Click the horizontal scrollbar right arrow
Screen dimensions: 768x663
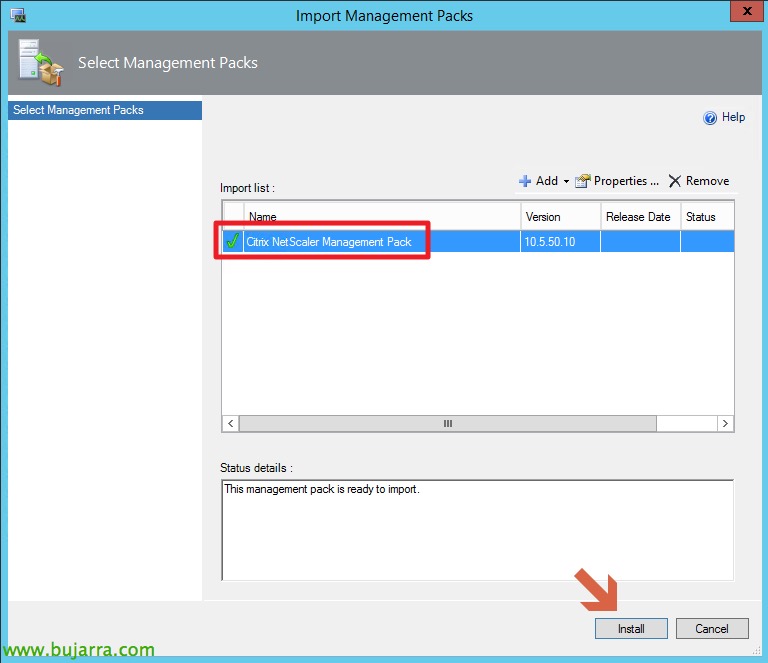tap(725, 424)
